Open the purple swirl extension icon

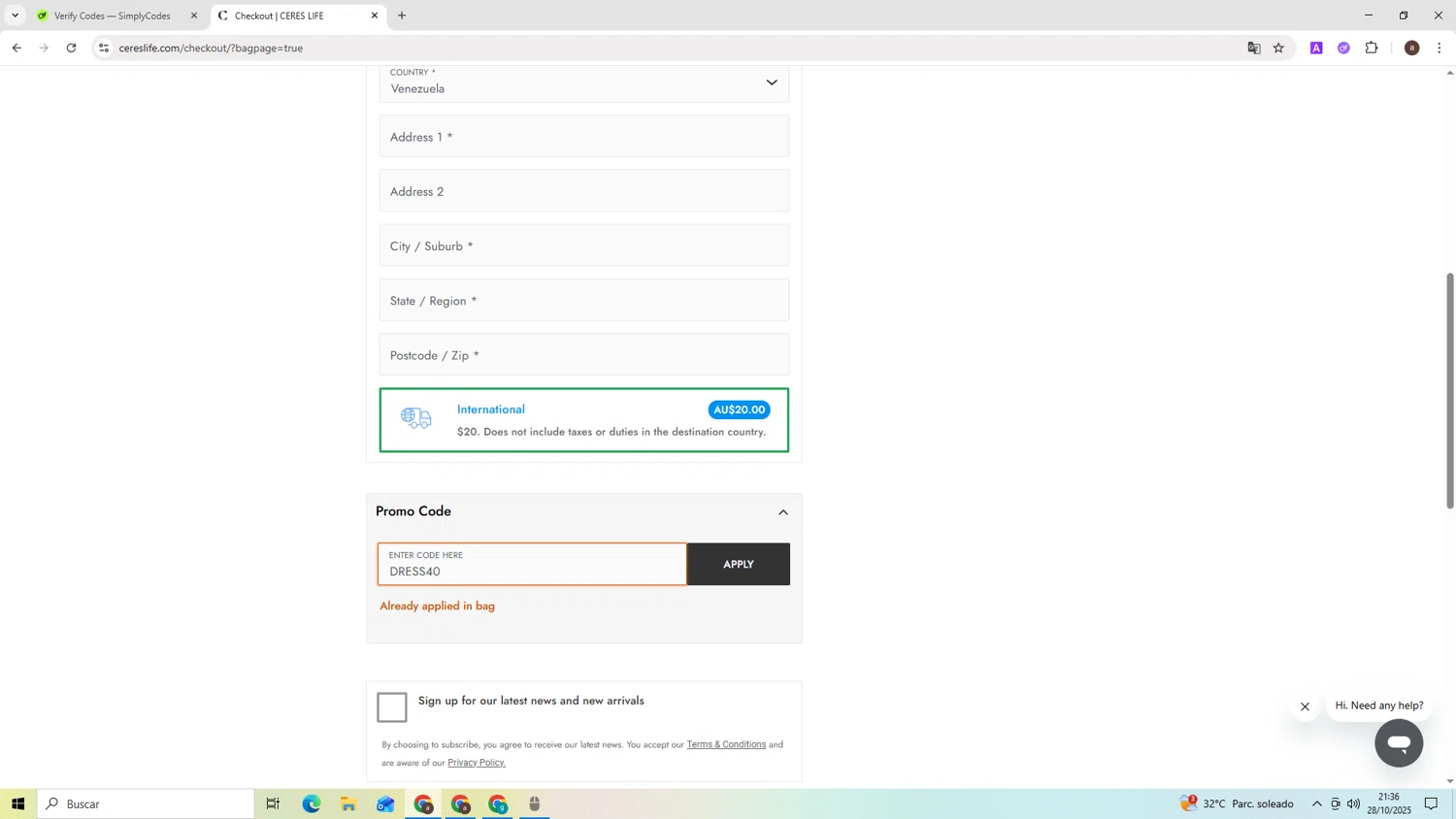[x=1343, y=48]
